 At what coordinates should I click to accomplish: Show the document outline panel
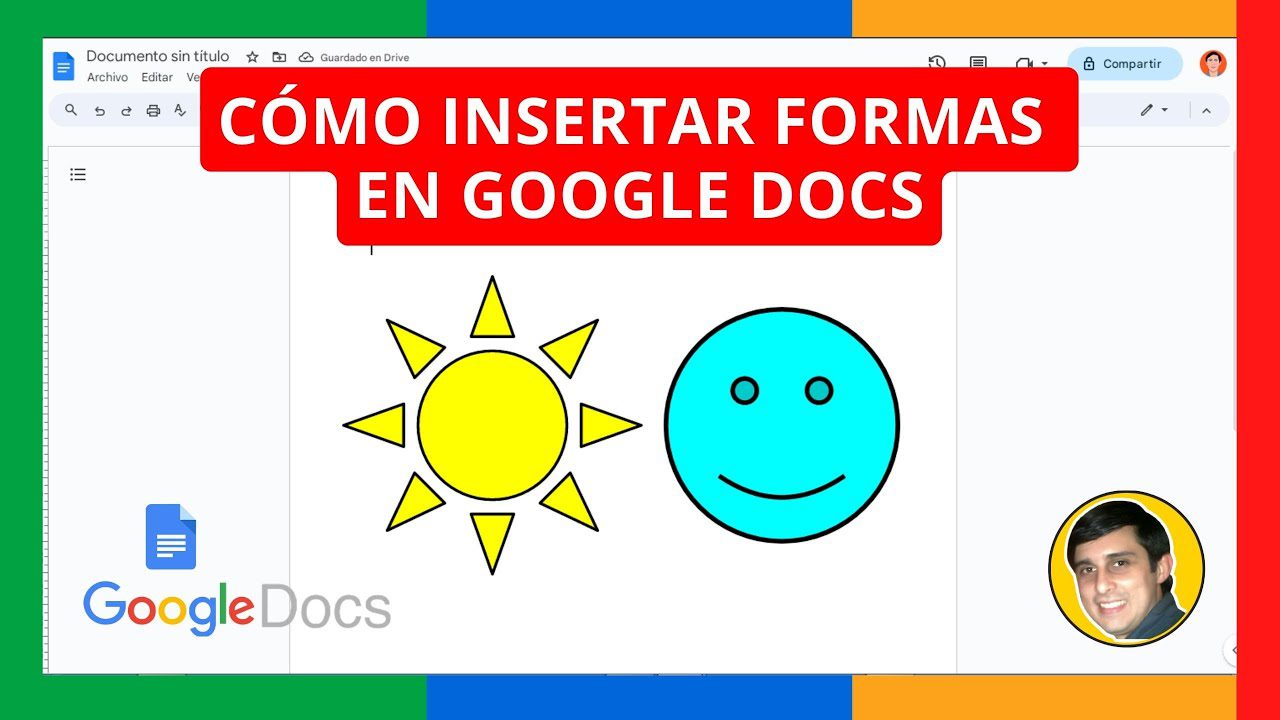[78, 174]
